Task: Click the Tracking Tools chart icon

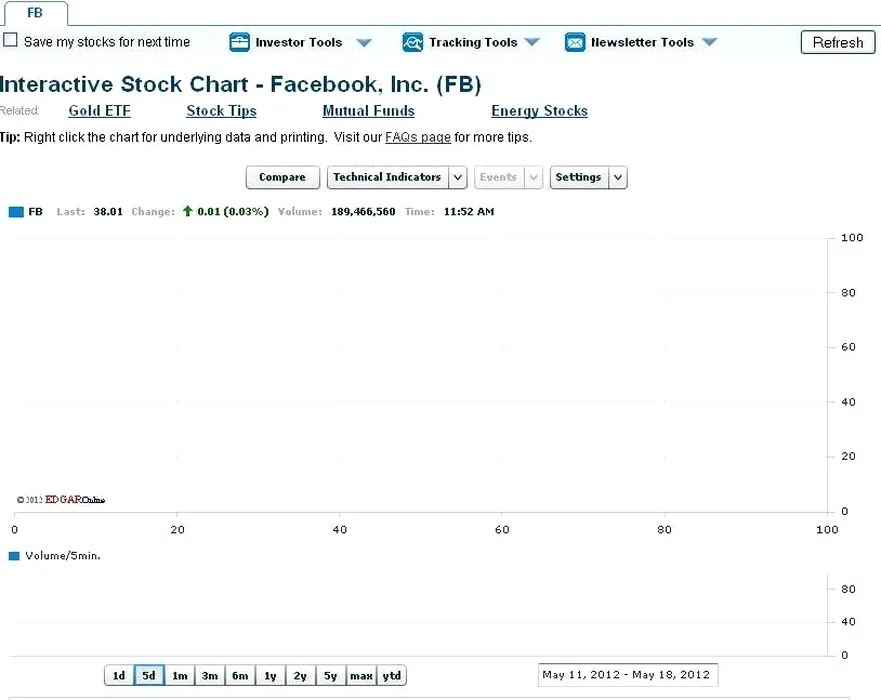Action: click(x=412, y=42)
